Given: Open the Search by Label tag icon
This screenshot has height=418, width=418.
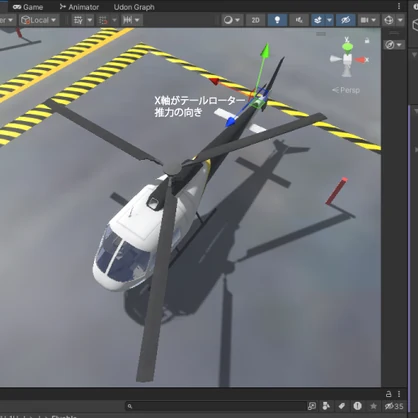Looking at the screenshot, I should pos(342,406).
